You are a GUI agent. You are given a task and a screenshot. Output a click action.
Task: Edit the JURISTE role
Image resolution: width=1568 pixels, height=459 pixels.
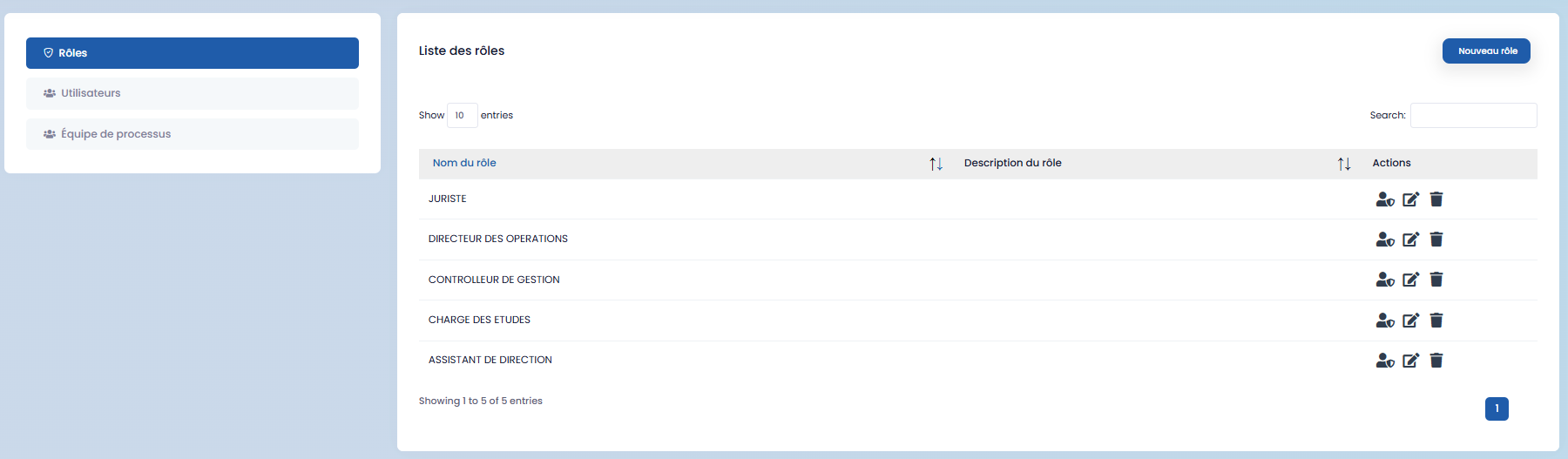click(x=1410, y=199)
